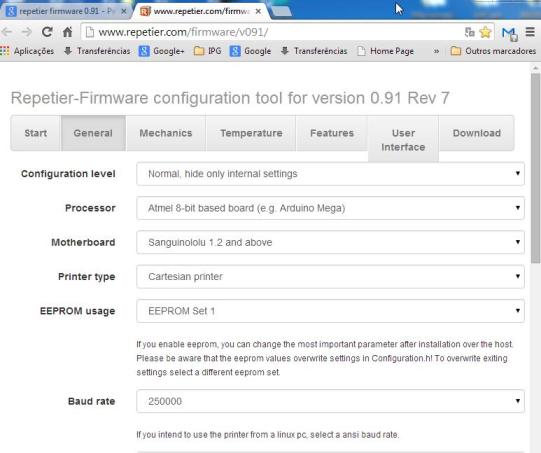541x453 pixels.
Task: Open first Transferências bookmark
Action: tap(97, 51)
